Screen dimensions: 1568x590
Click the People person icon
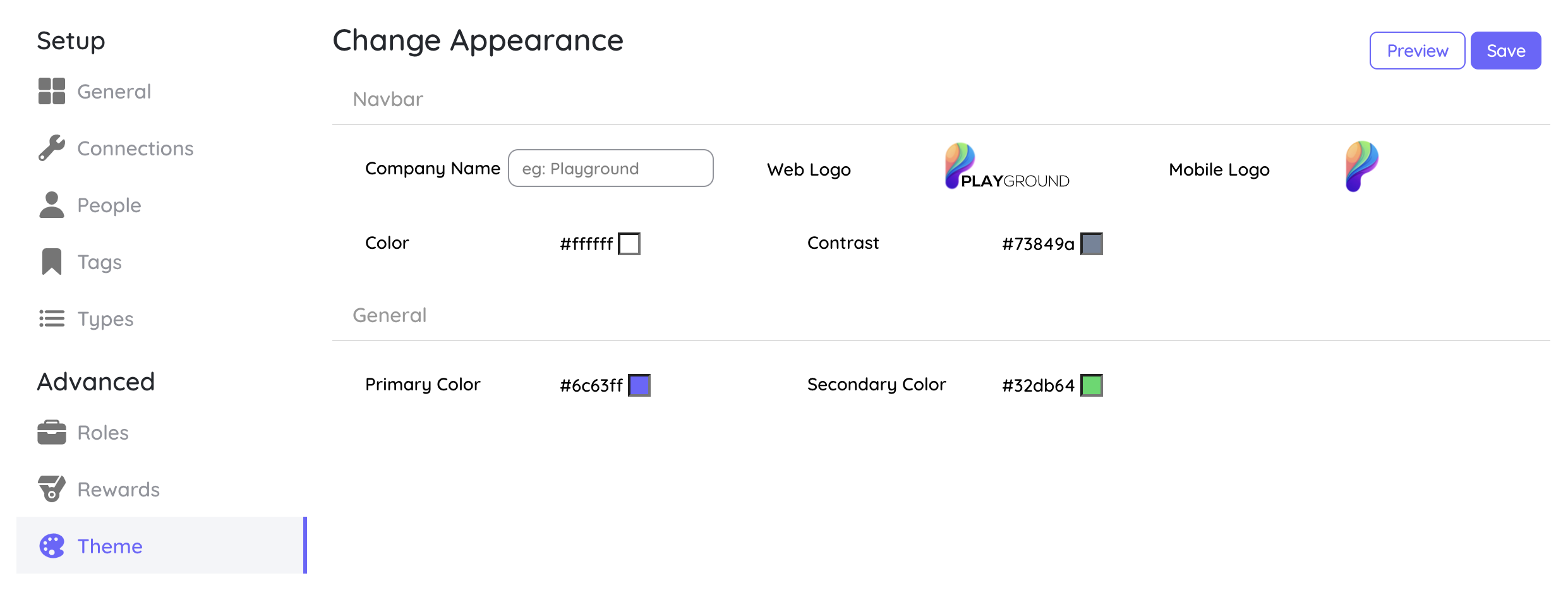51,205
